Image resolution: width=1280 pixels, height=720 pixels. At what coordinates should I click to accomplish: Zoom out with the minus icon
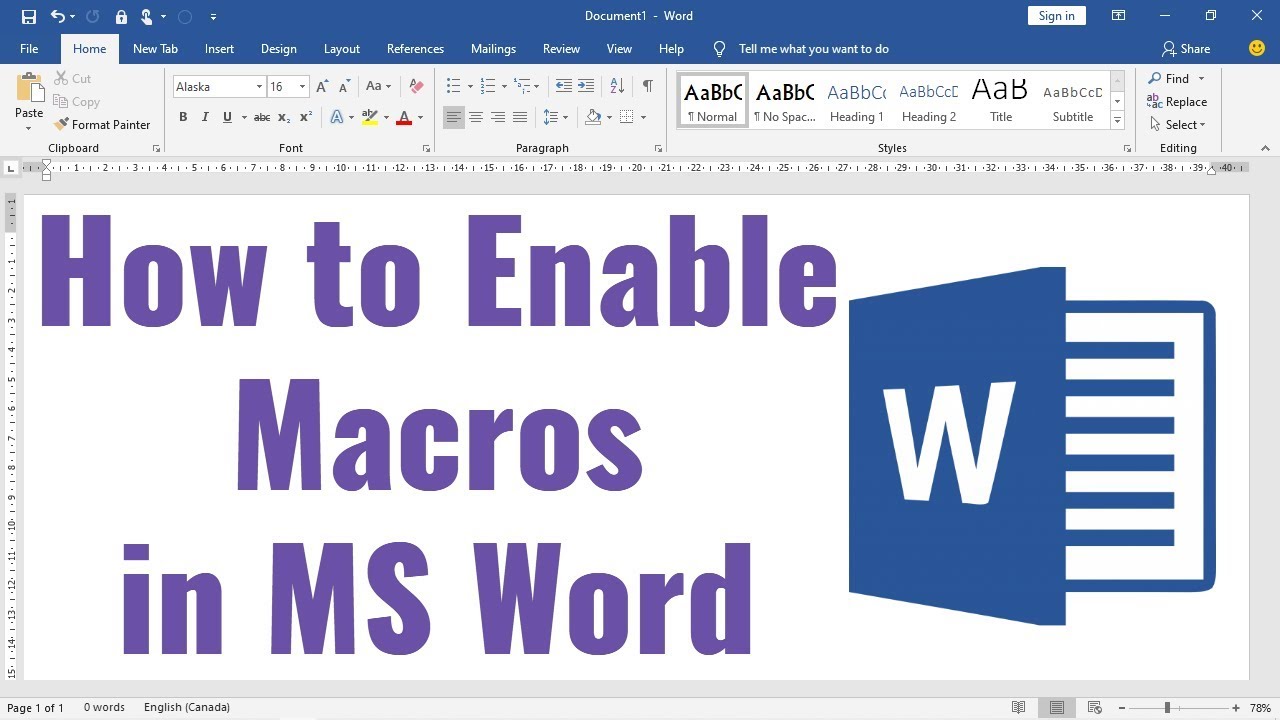[1121, 708]
